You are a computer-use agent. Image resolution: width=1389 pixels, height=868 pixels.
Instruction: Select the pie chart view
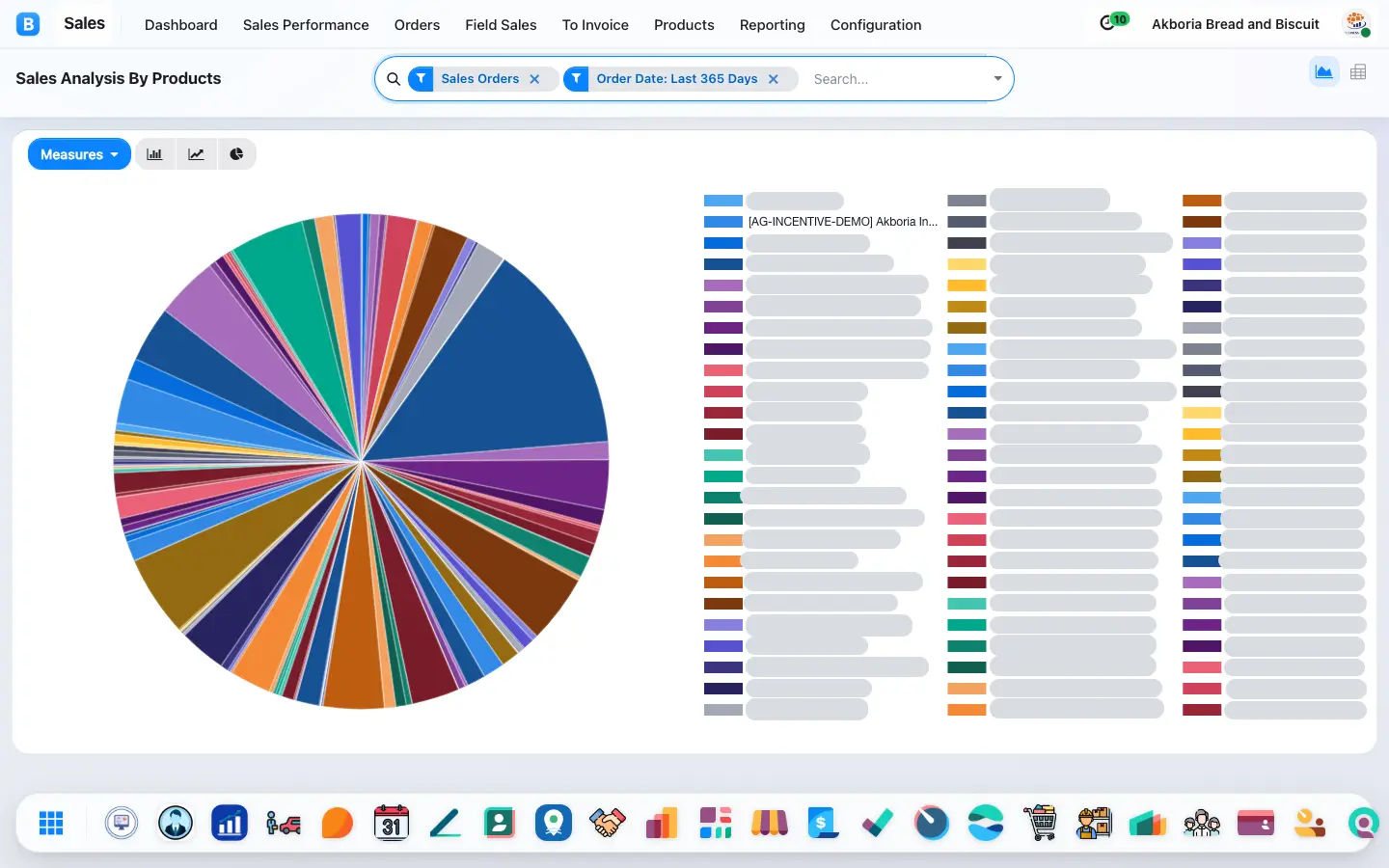[236, 154]
